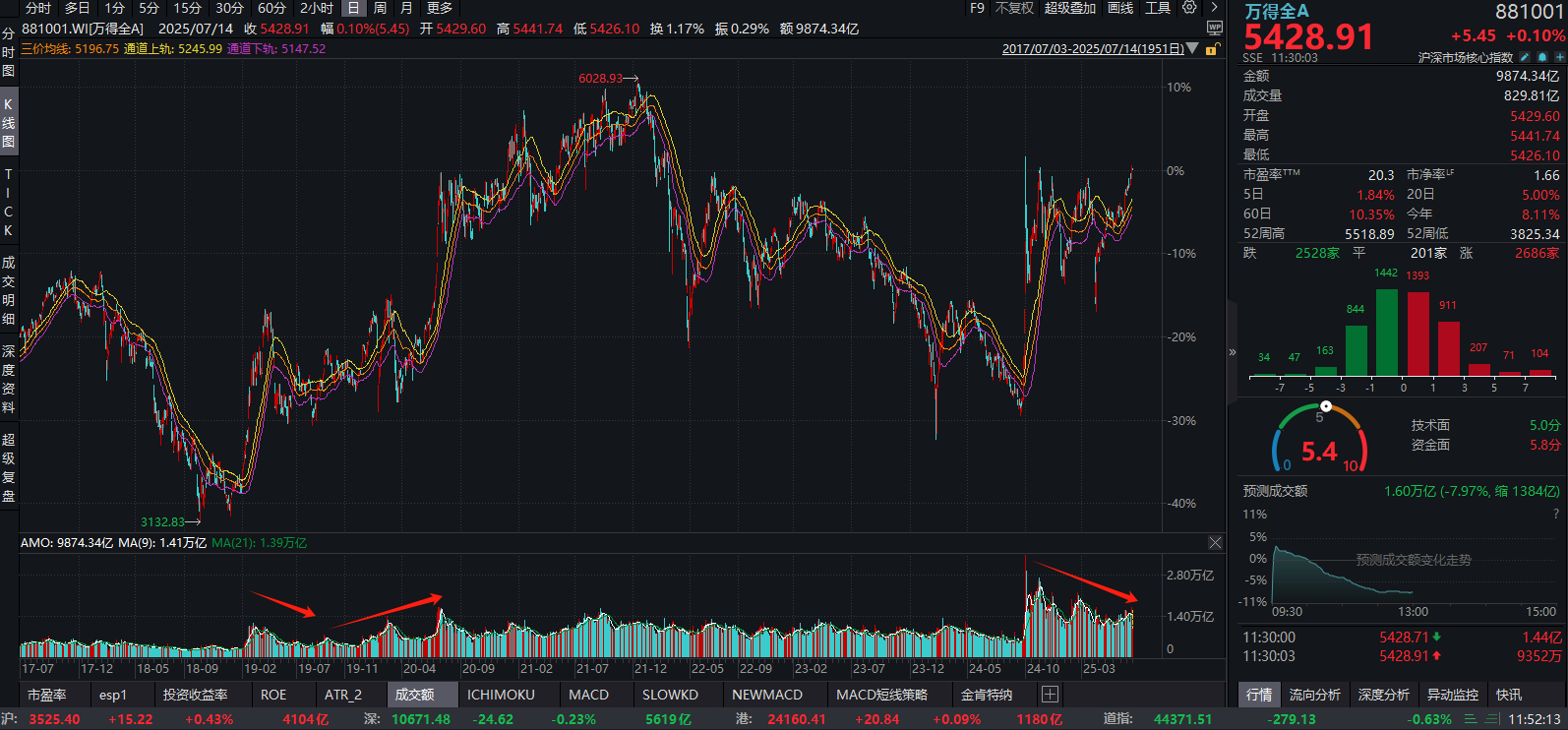Select the 60分 timeframe
This screenshot has width=1568, height=730.
pos(271,8)
